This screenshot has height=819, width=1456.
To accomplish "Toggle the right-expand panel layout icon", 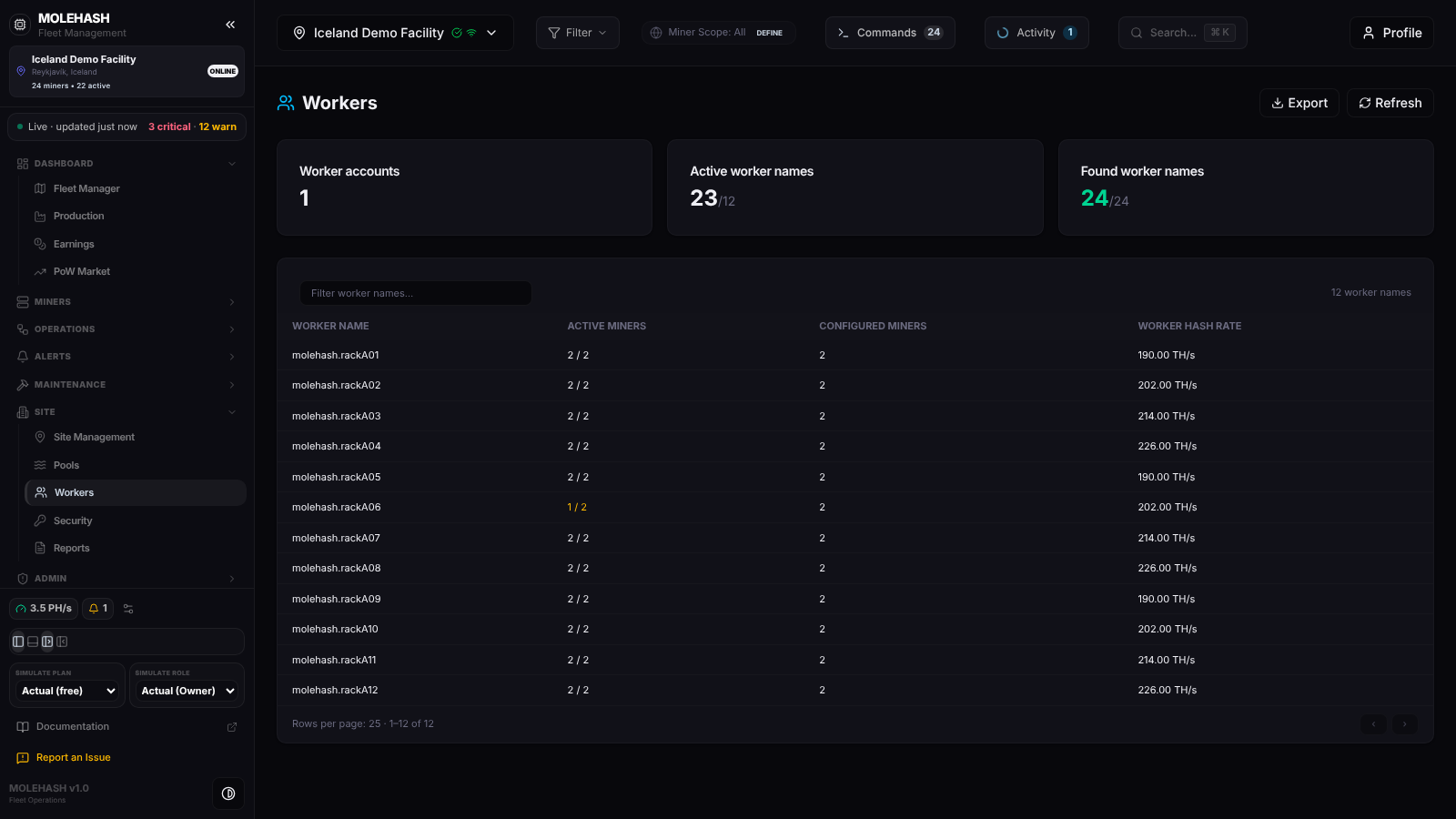I will [x=47, y=642].
